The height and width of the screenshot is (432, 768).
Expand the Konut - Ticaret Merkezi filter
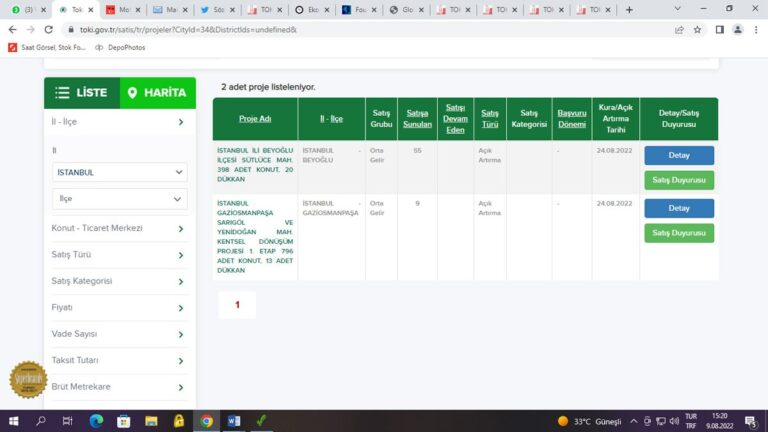click(x=119, y=228)
